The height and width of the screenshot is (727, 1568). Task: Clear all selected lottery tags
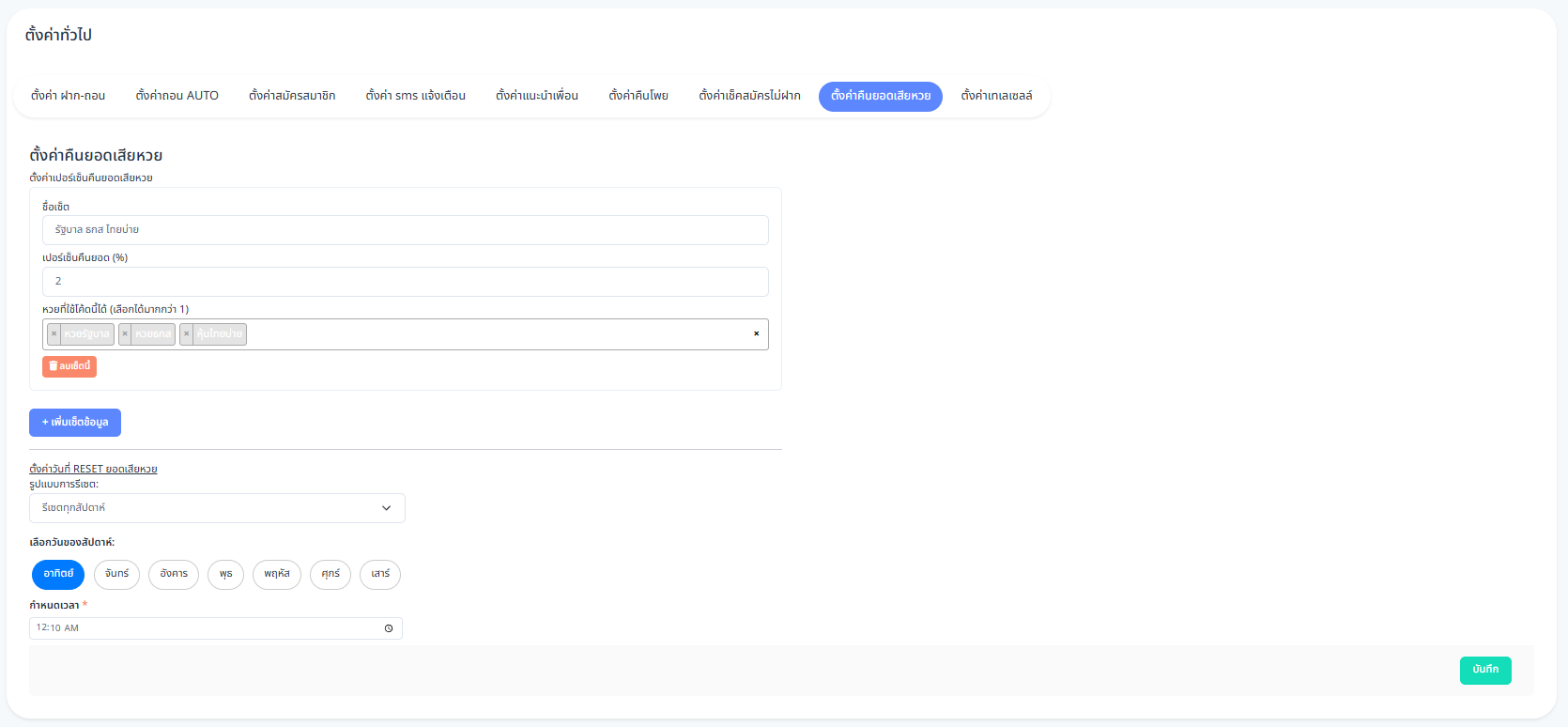pos(756,334)
